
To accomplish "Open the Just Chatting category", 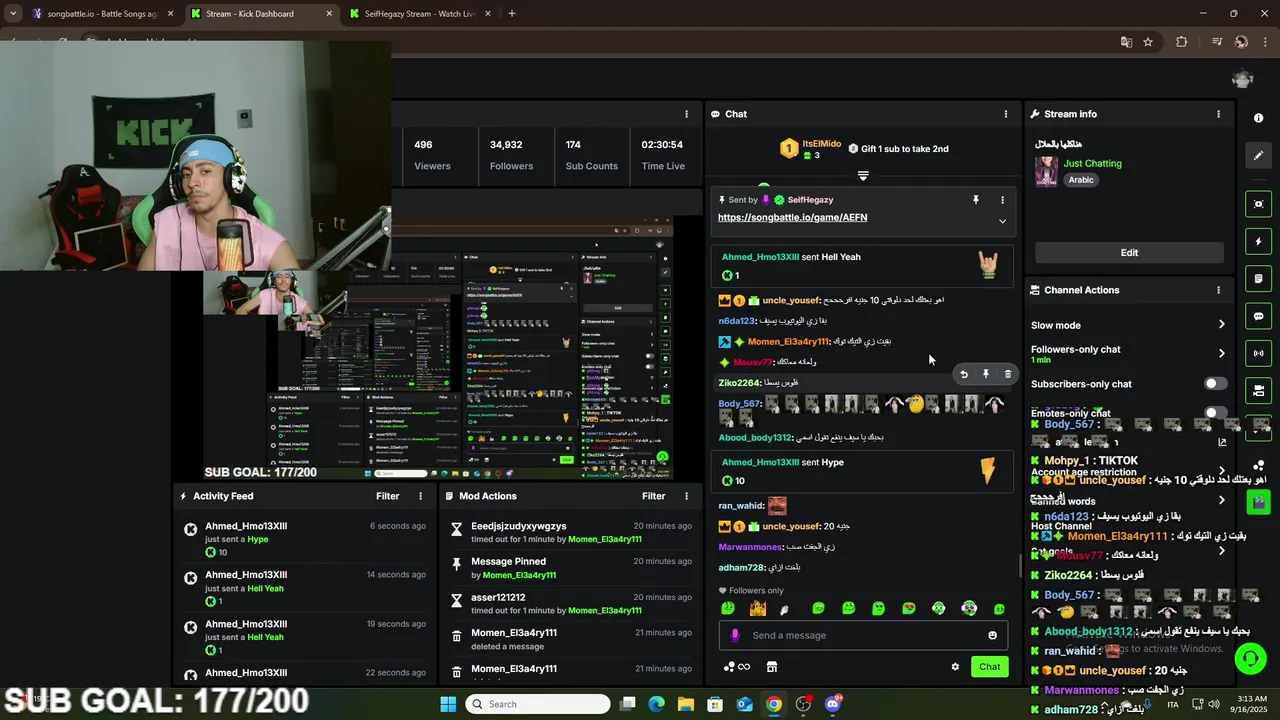I will [1092, 163].
